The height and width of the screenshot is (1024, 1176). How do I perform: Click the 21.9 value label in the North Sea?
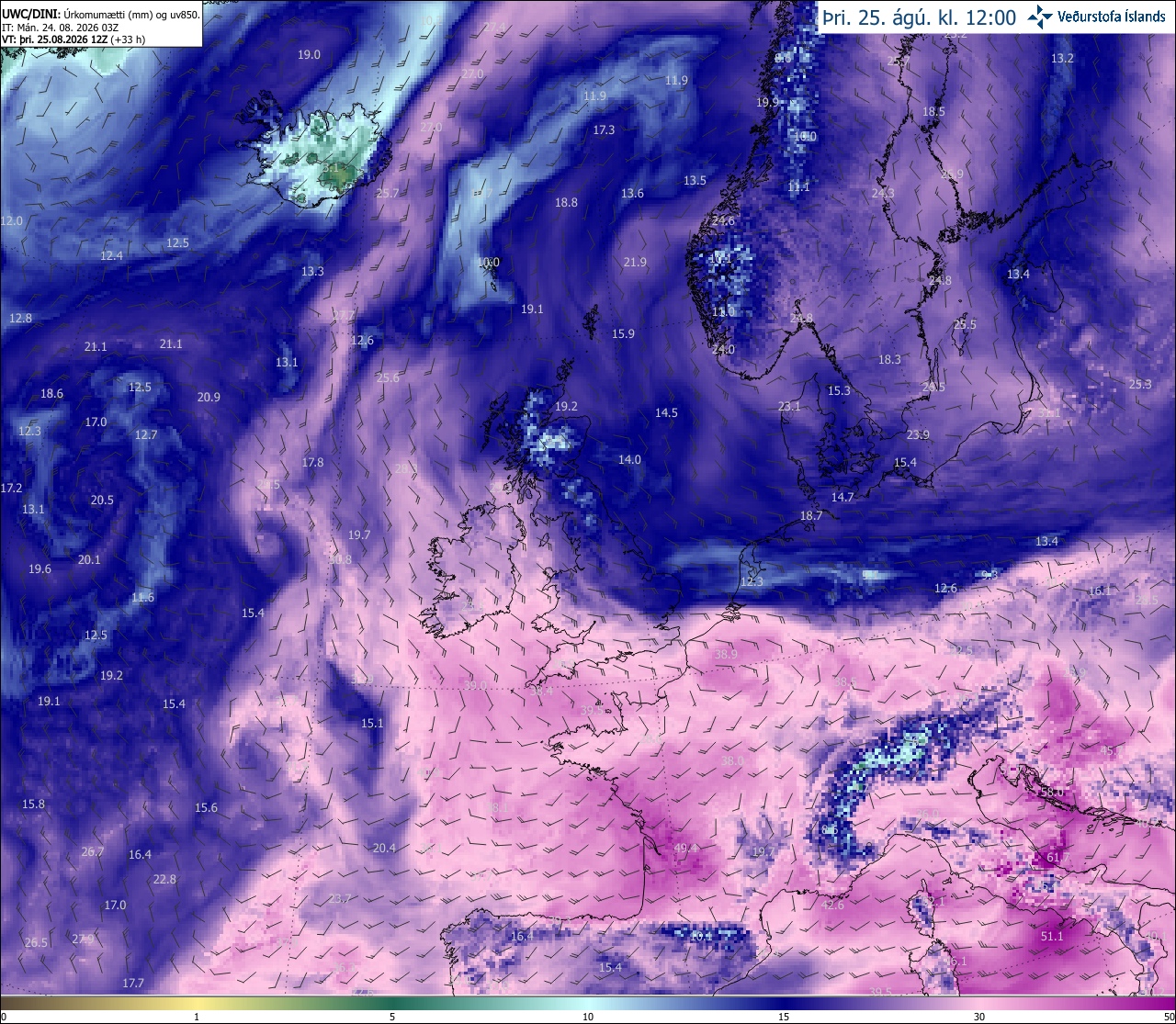tap(635, 262)
